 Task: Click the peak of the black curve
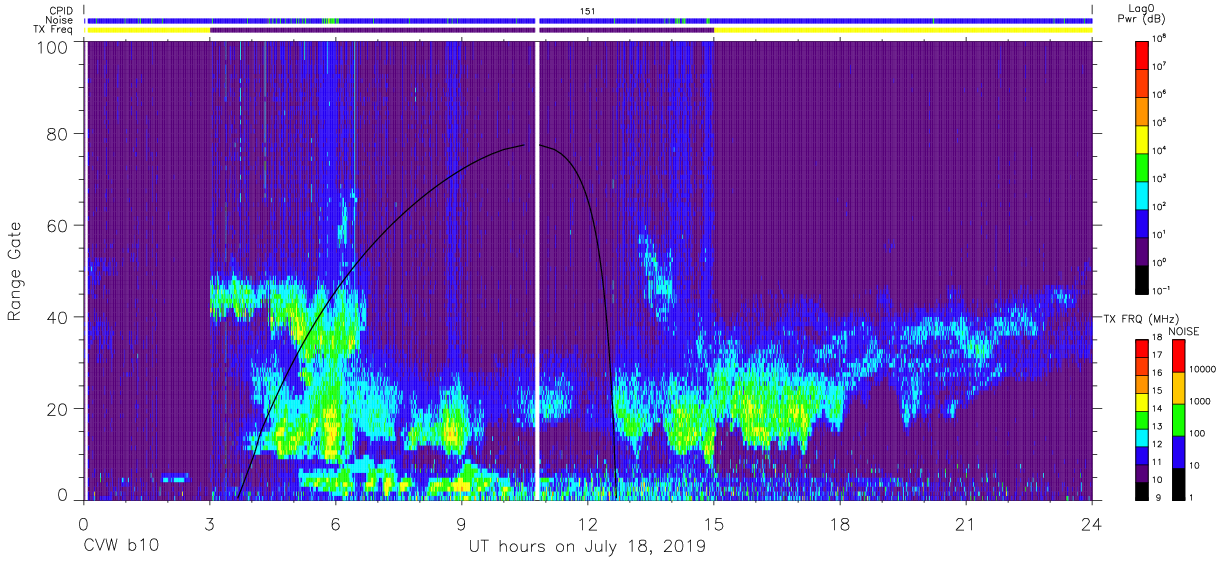[532, 145]
